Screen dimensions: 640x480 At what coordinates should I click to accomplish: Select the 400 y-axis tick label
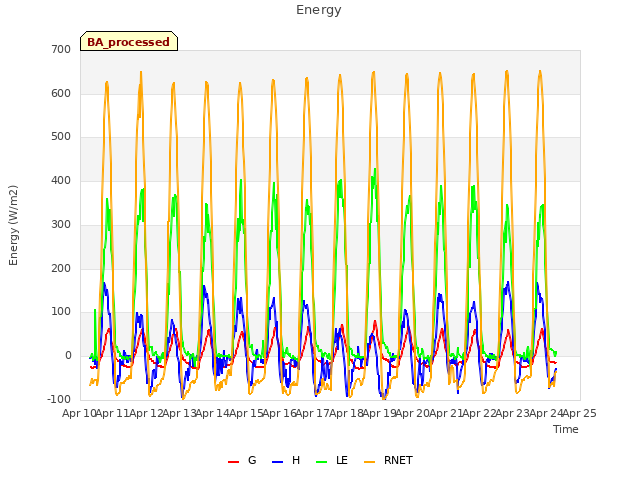coord(61,180)
